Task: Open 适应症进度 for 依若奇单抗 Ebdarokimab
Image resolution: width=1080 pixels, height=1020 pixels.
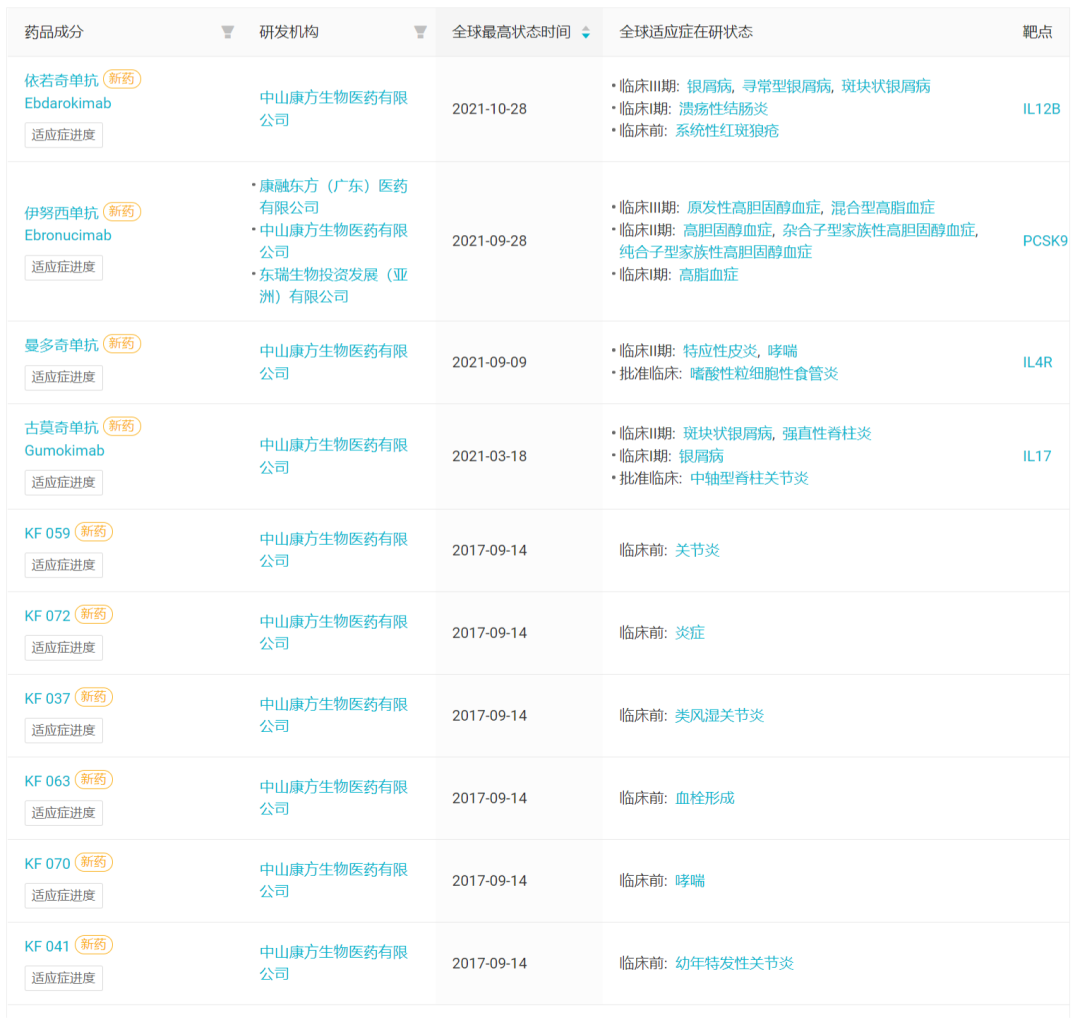Action: [x=63, y=135]
